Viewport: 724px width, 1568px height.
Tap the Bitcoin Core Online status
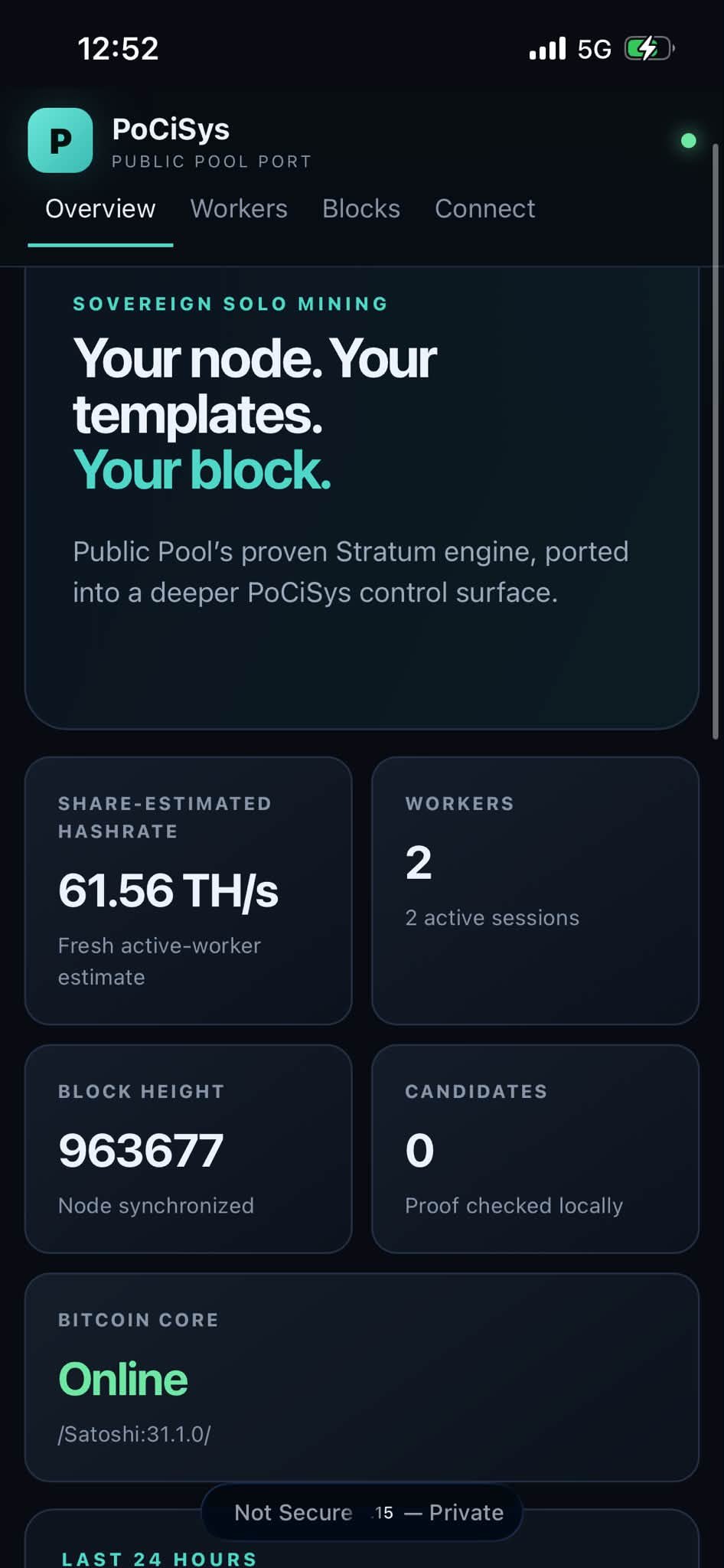[x=123, y=1379]
